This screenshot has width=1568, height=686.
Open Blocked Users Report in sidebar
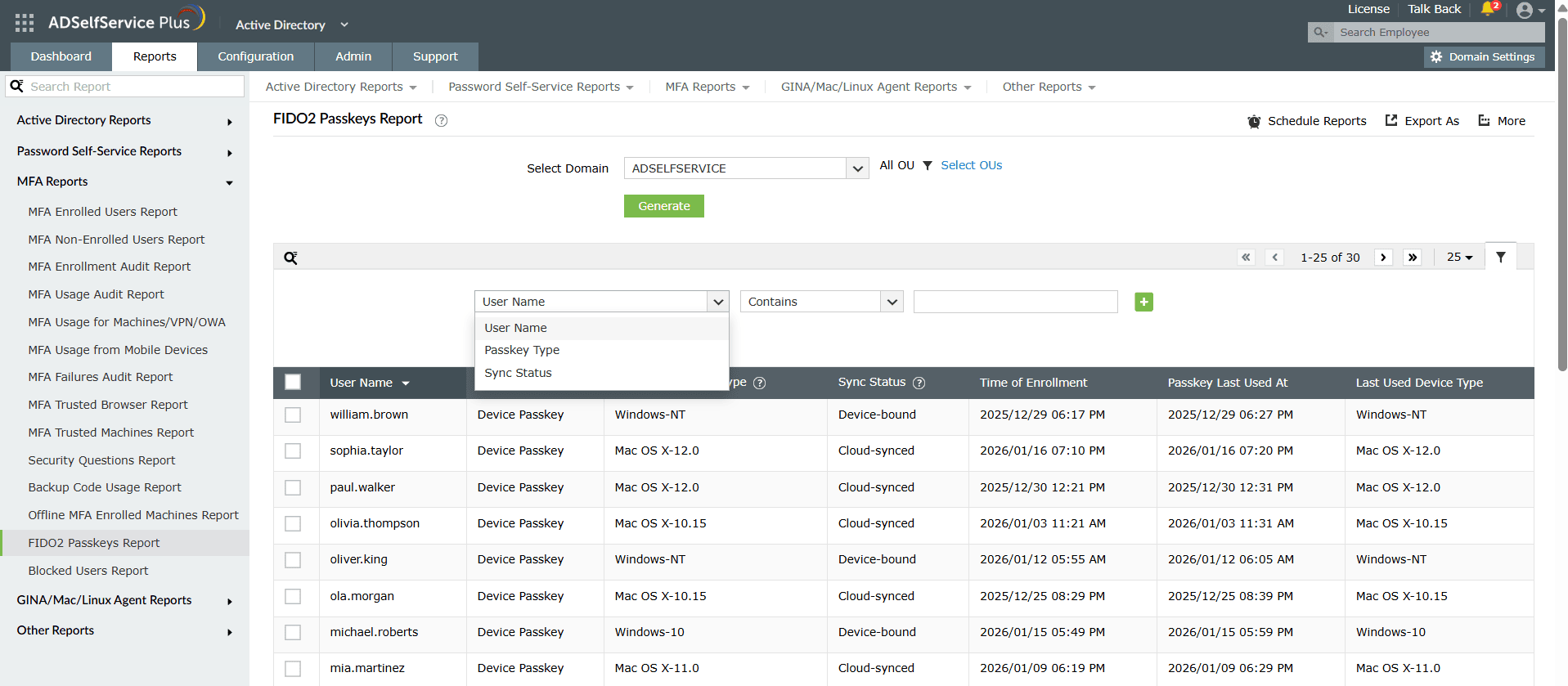click(x=88, y=571)
